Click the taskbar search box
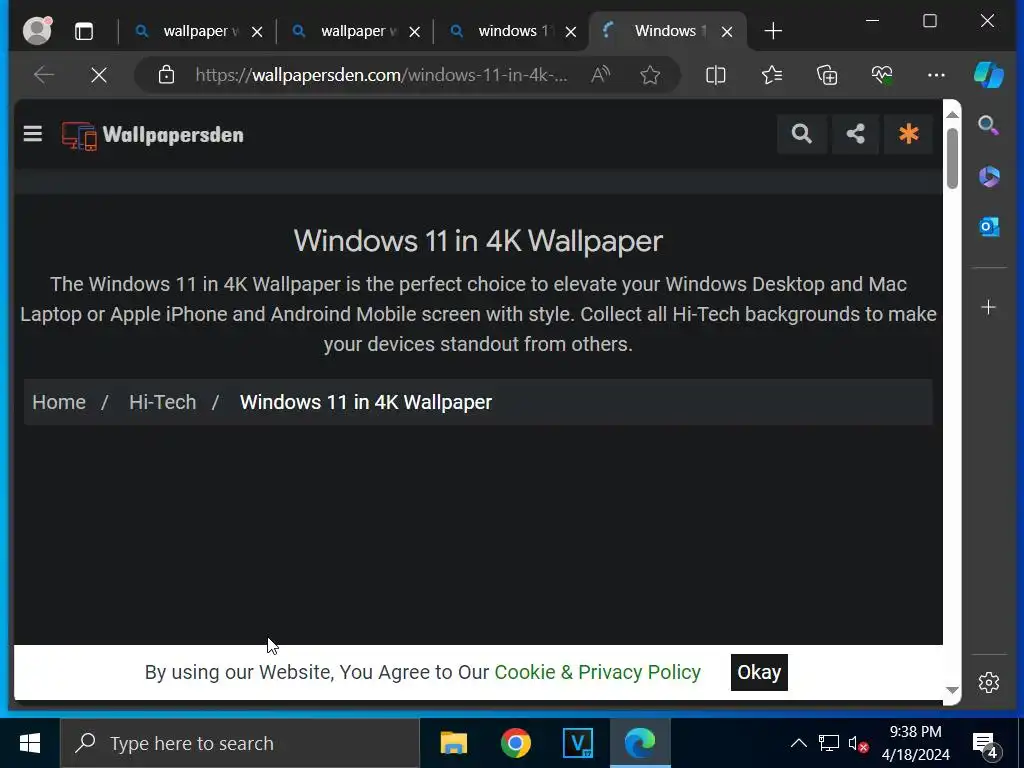Screen dimensions: 1024x768 coord(240,743)
